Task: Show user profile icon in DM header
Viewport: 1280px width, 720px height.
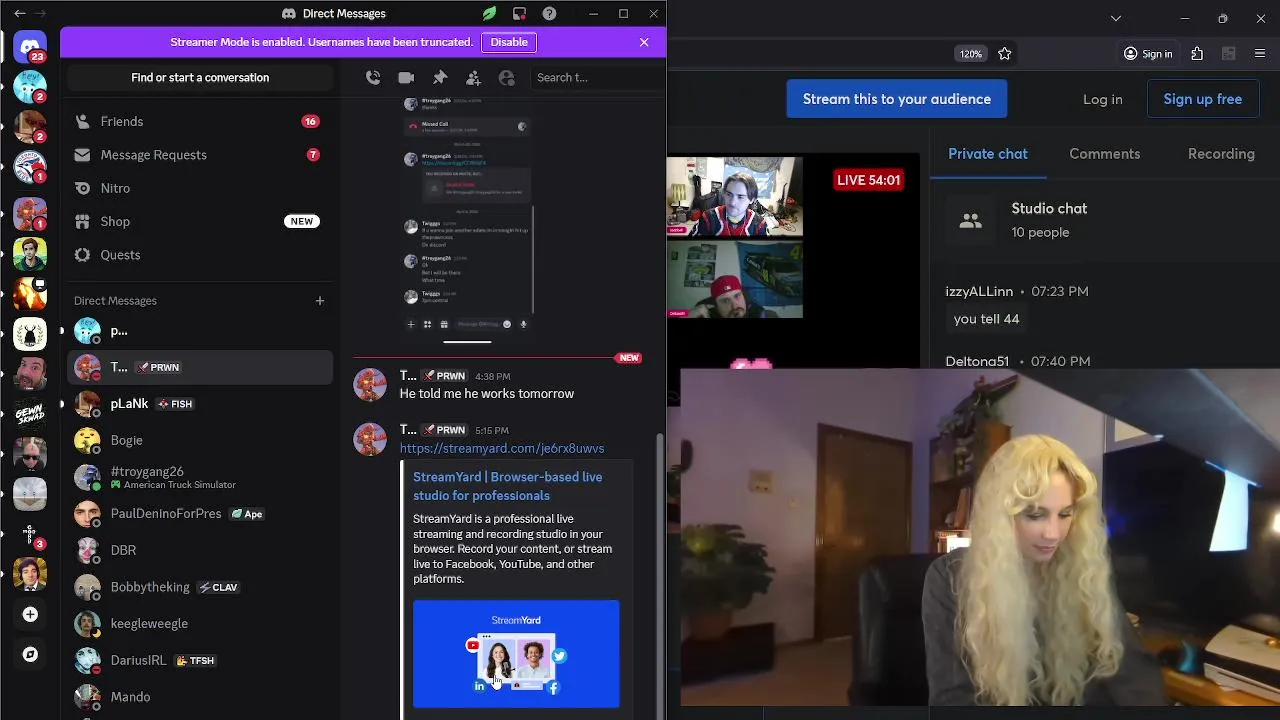Action: pyautogui.click(x=507, y=77)
